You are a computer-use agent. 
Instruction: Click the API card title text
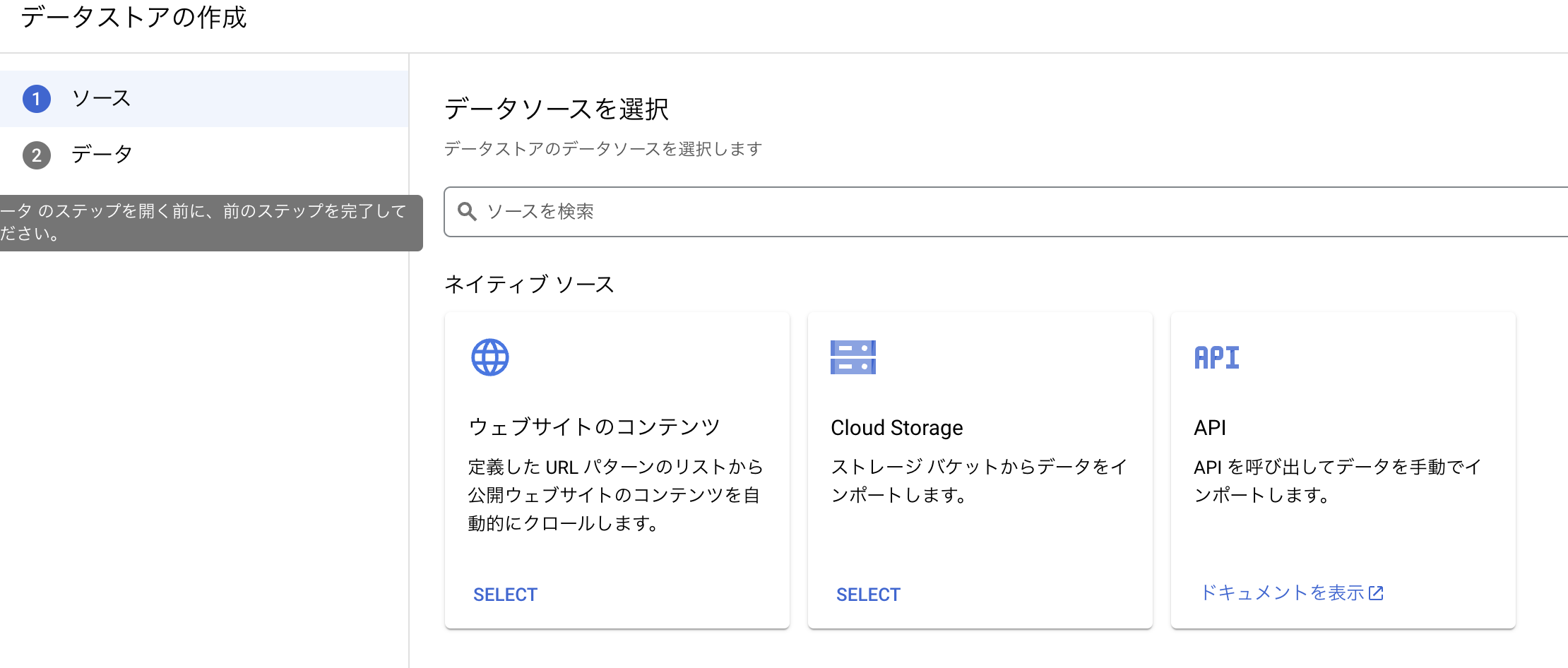point(1209,428)
